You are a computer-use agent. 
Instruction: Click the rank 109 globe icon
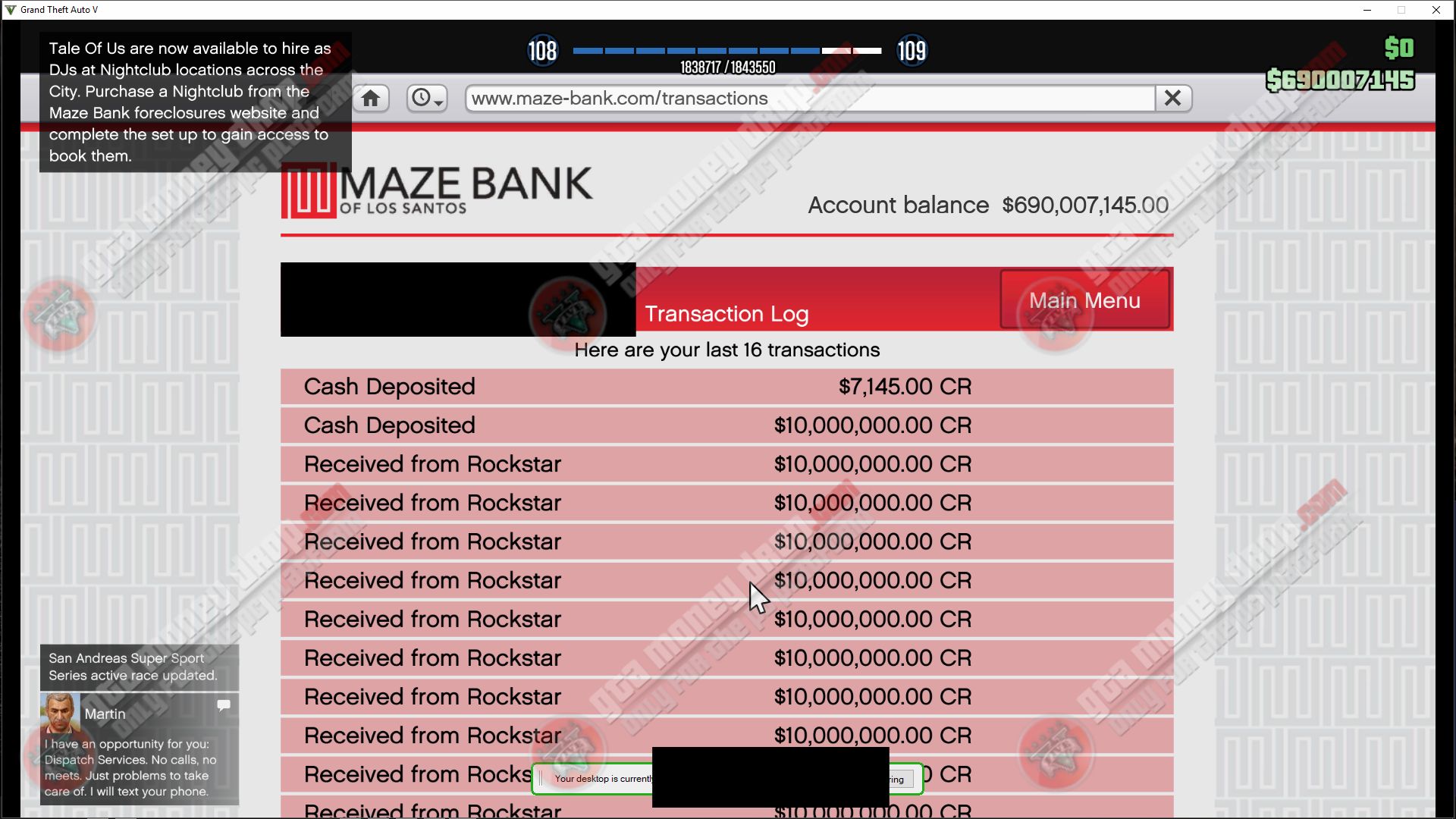point(912,51)
